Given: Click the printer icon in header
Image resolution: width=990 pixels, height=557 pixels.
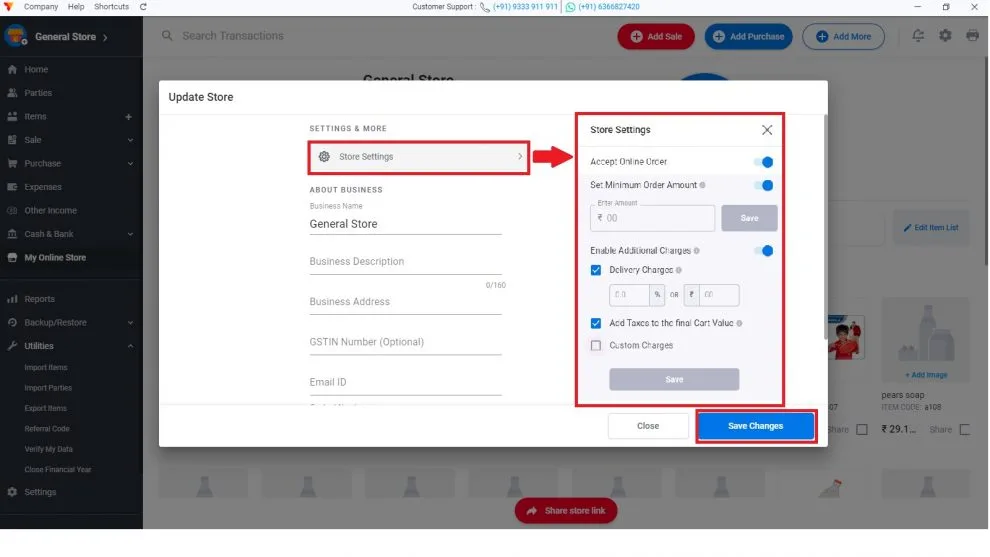Looking at the screenshot, I should [972, 36].
